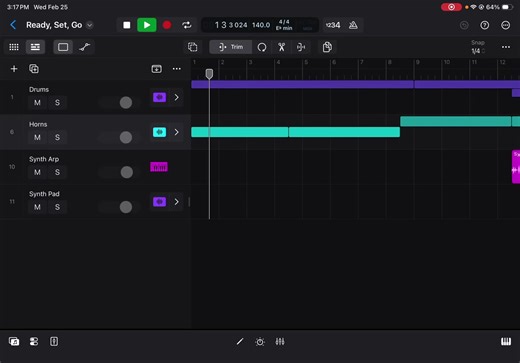Expand the Synth Pad track chevron
Image resolution: width=520 pixels, height=363 pixels.
tap(177, 202)
